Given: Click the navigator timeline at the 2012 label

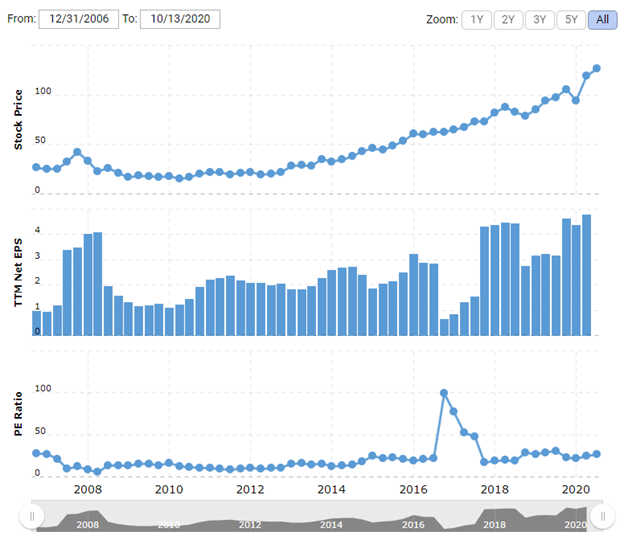Looking at the screenshot, I should tap(250, 524).
